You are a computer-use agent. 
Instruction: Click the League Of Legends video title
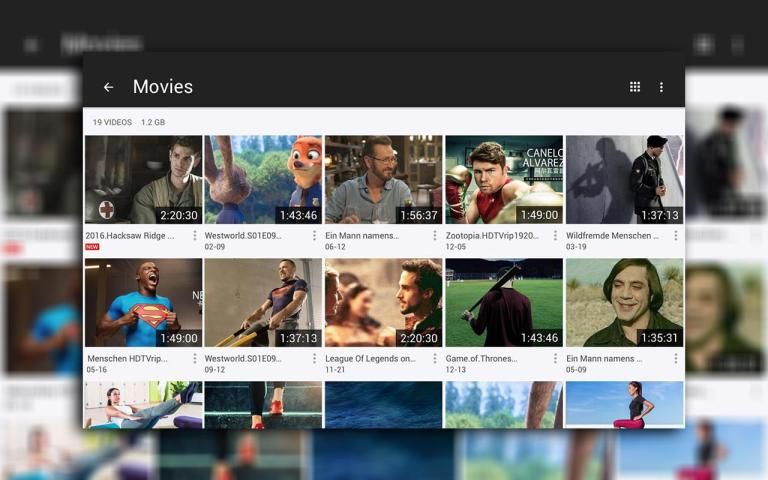370,358
